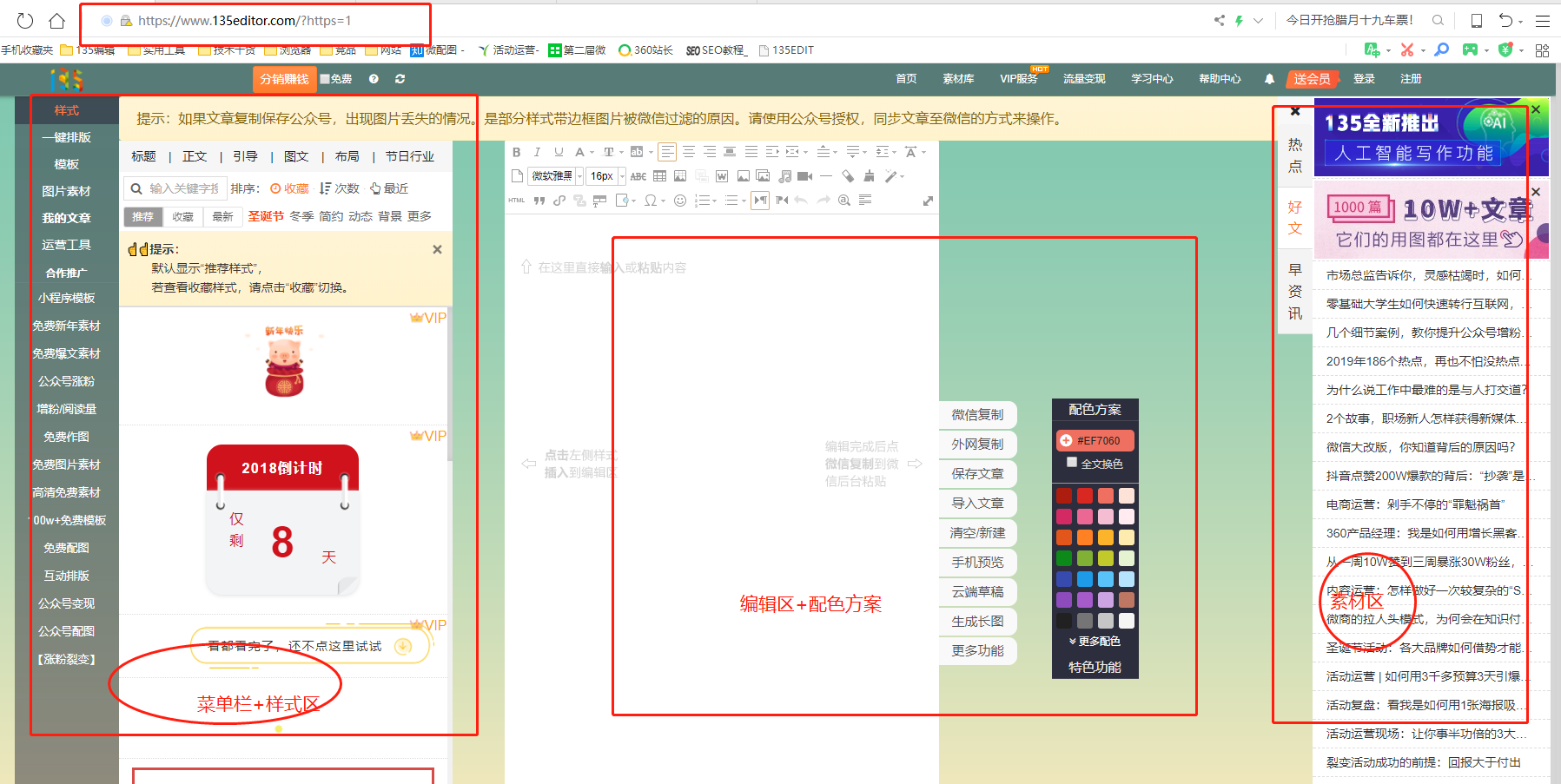The width and height of the screenshot is (1561, 784).
Task: Expand 更多配色 color options
Action: pos(1095,641)
